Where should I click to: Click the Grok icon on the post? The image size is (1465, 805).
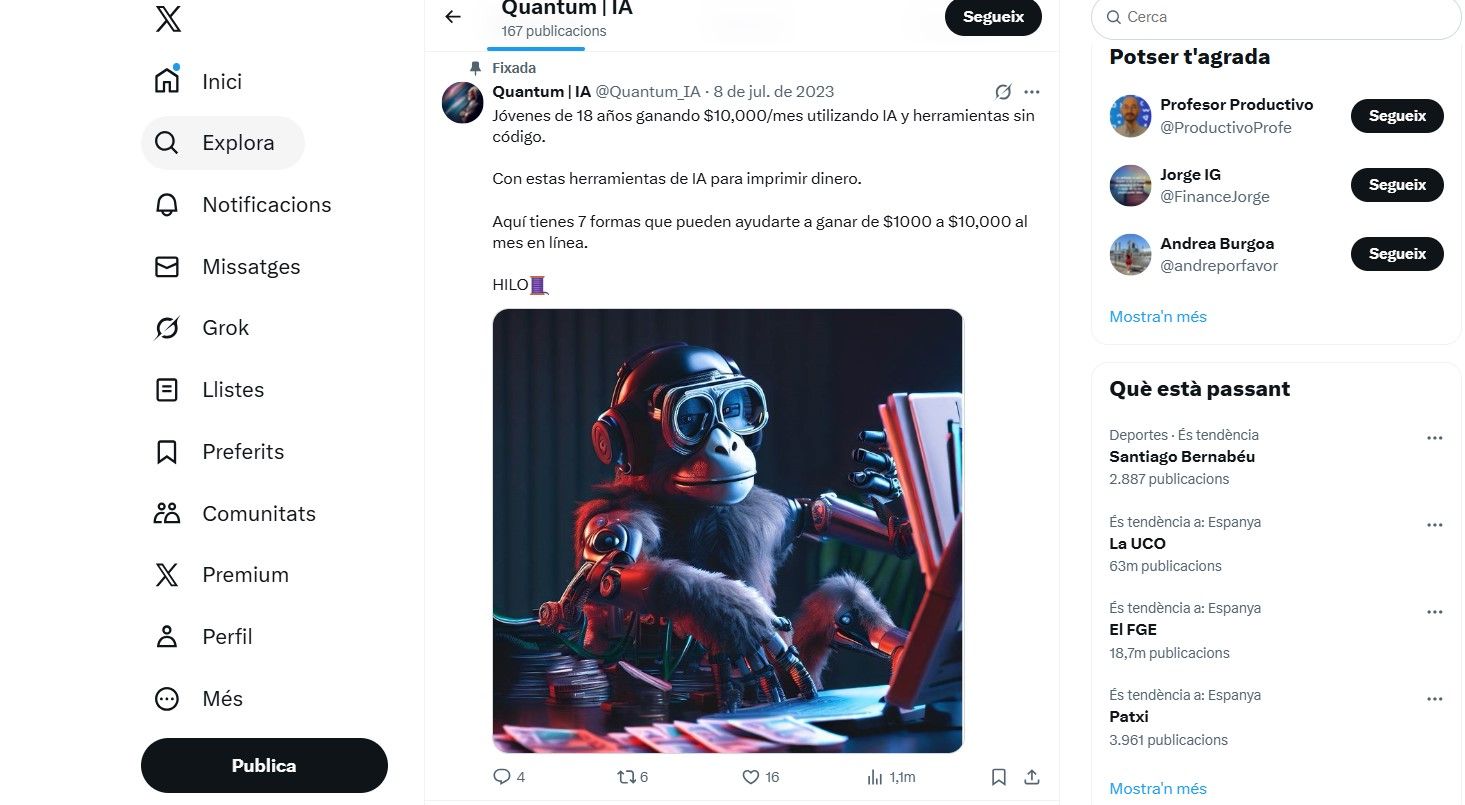click(1003, 92)
